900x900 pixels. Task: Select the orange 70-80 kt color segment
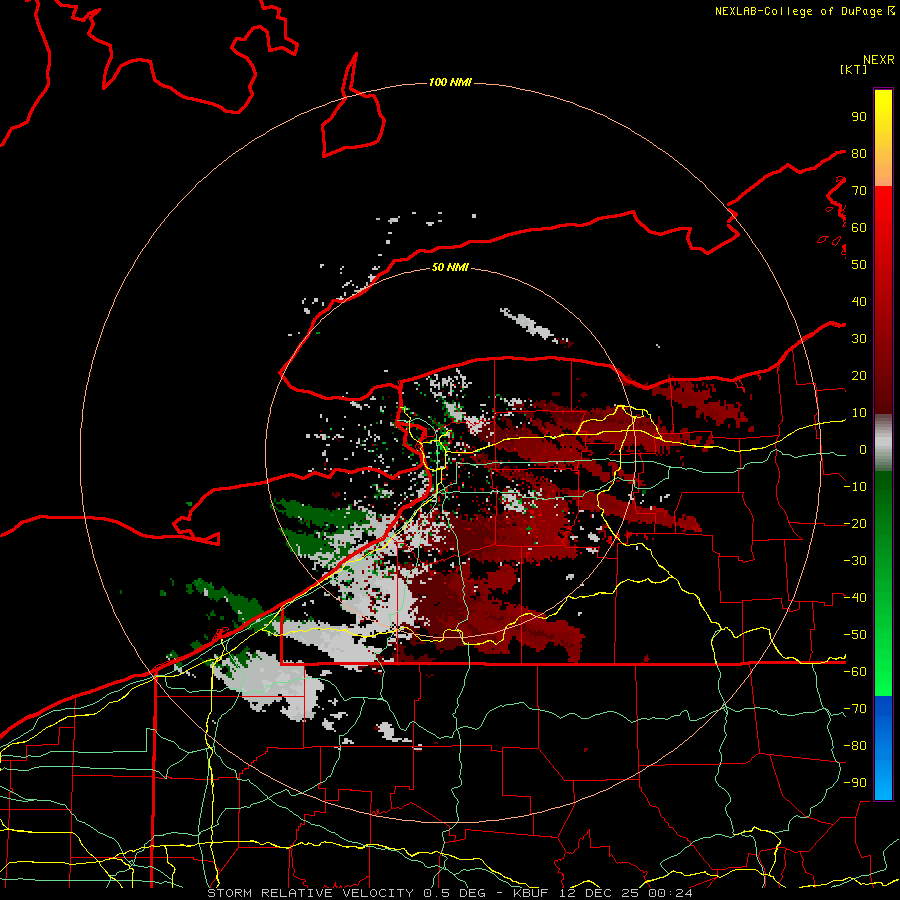click(x=883, y=169)
